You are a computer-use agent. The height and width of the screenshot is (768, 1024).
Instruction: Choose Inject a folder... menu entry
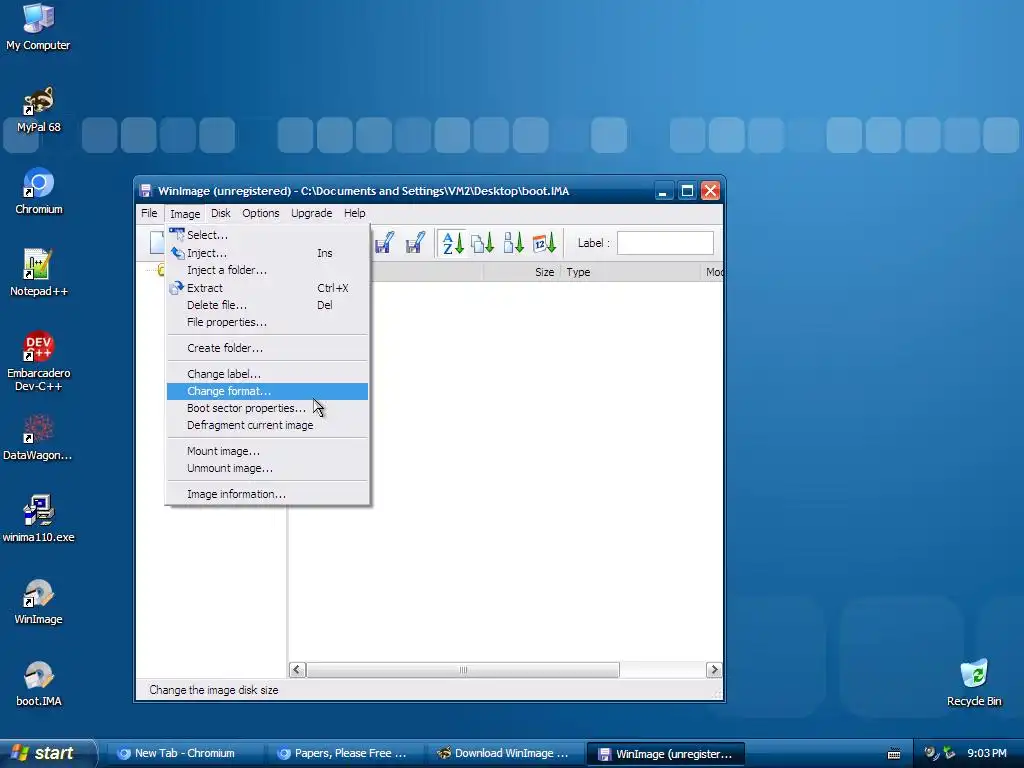click(267, 270)
